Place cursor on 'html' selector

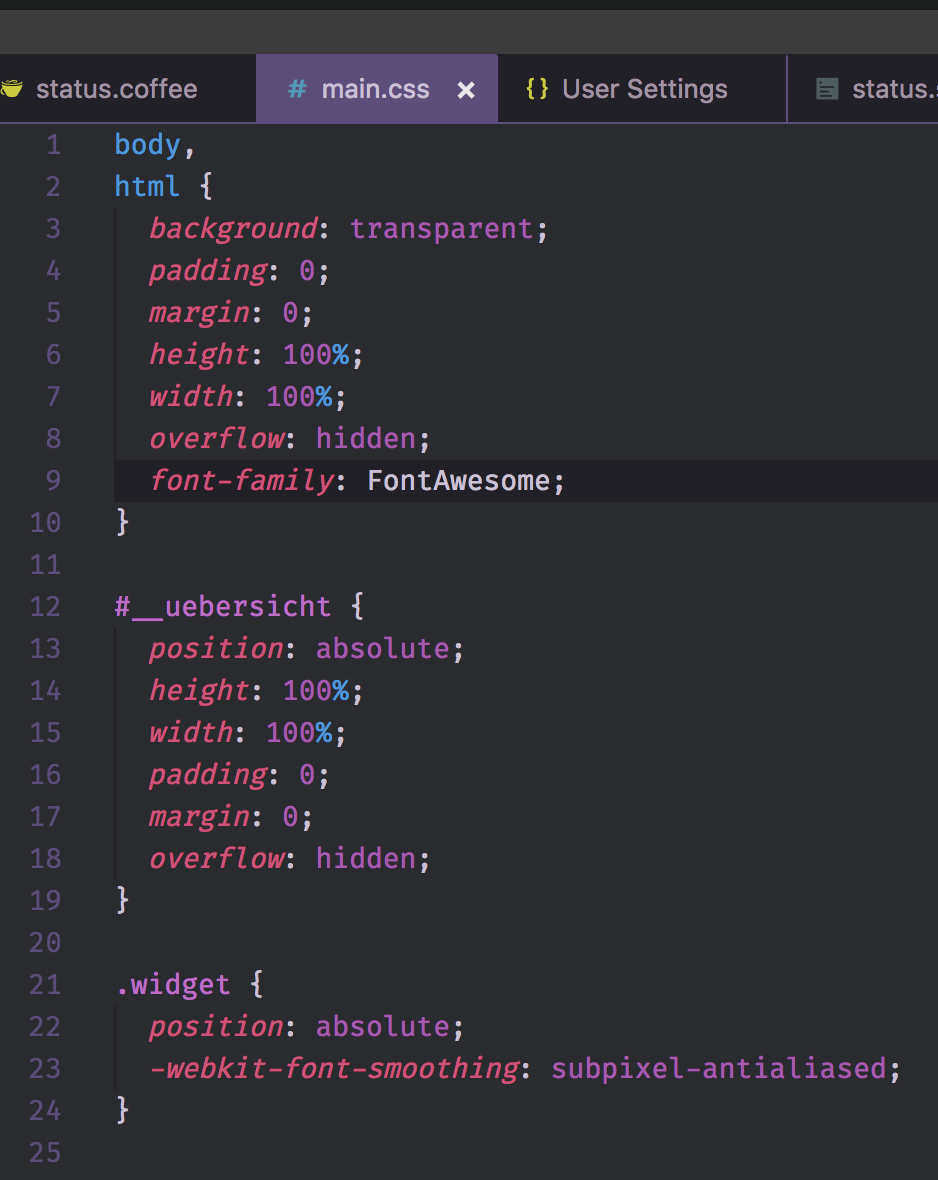pyautogui.click(x=147, y=186)
